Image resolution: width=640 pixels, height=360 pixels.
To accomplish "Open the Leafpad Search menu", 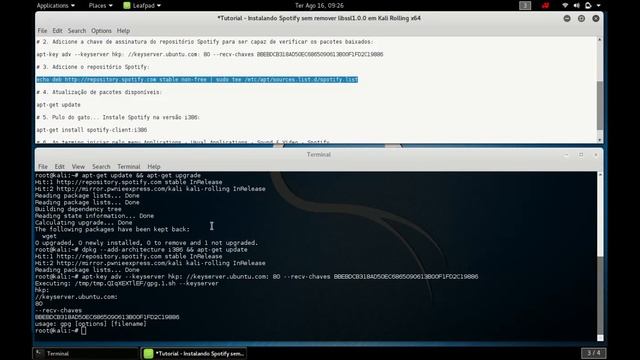I will 77,31.
